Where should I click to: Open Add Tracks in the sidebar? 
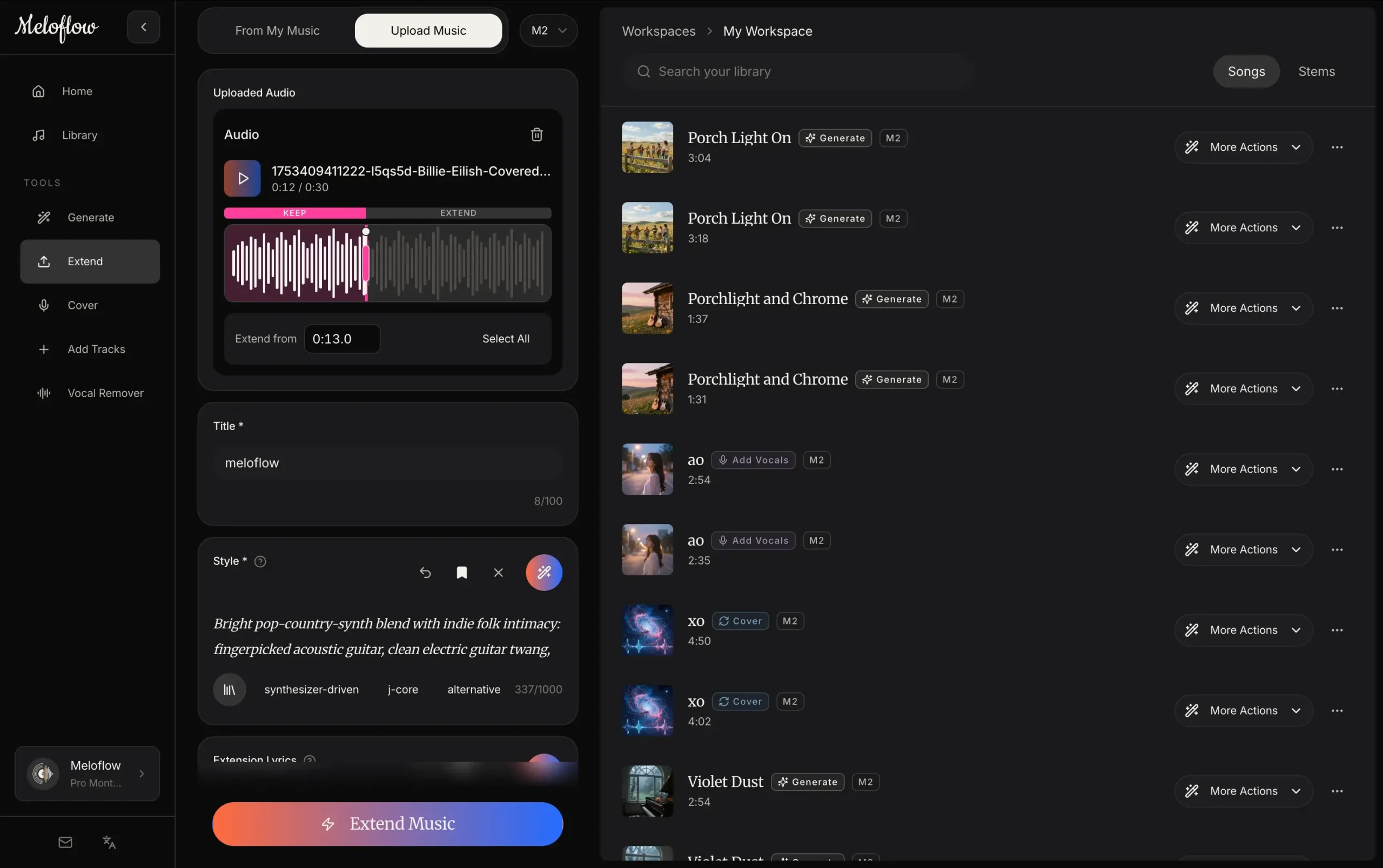coord(90,349)
